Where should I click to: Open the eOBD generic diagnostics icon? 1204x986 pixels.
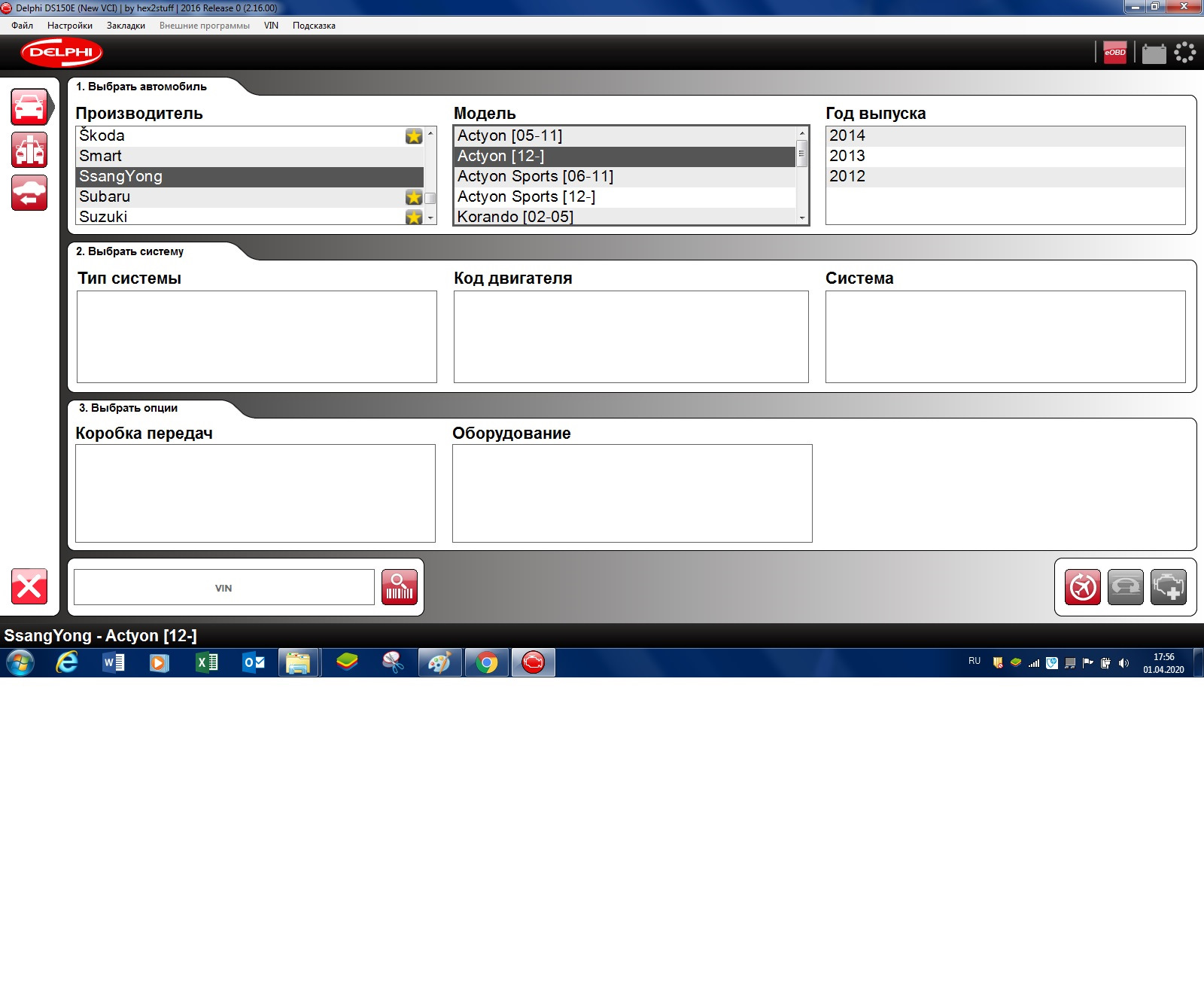coord(1114,53)
